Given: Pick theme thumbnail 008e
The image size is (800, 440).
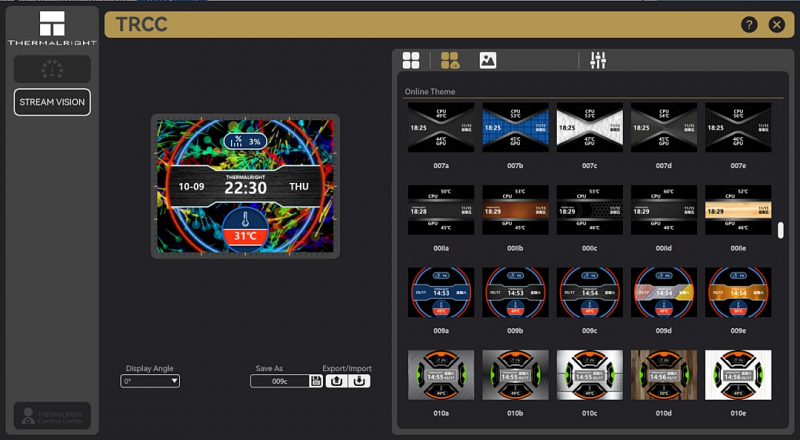Looking at the screenshot, I should click(738, 209).
